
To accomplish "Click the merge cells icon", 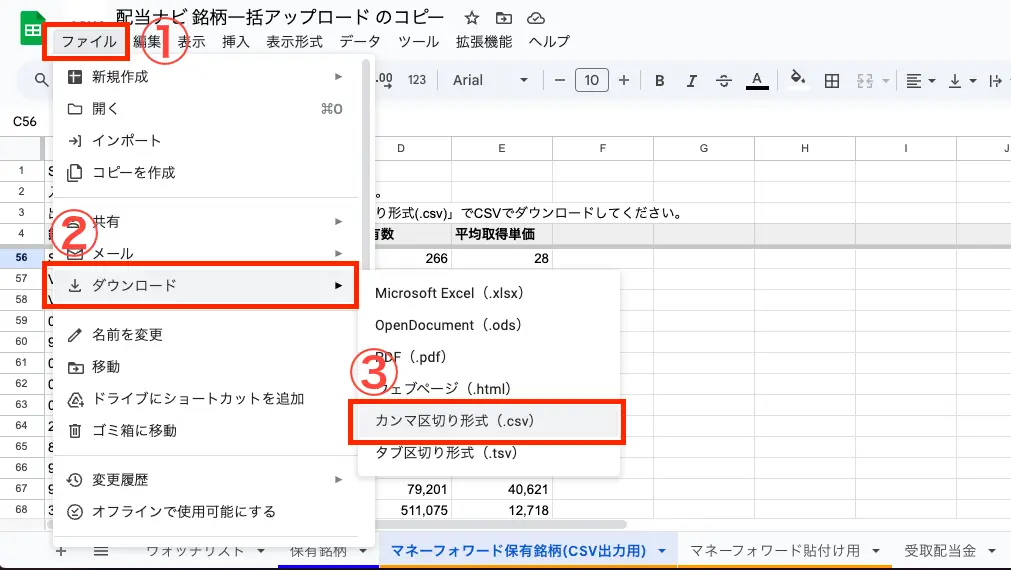I will 865,81.
